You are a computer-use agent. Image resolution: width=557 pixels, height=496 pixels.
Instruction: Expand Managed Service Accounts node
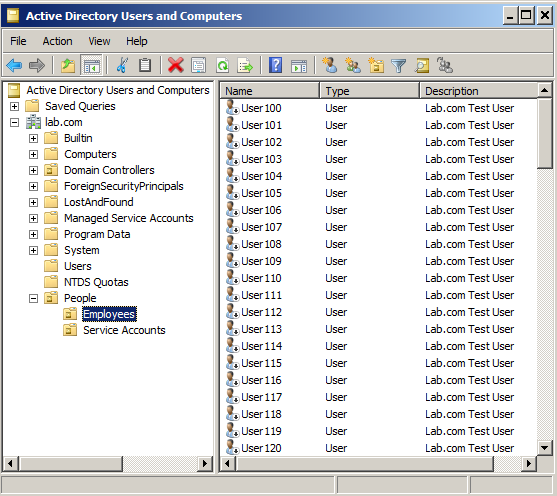tap(33, 218)
